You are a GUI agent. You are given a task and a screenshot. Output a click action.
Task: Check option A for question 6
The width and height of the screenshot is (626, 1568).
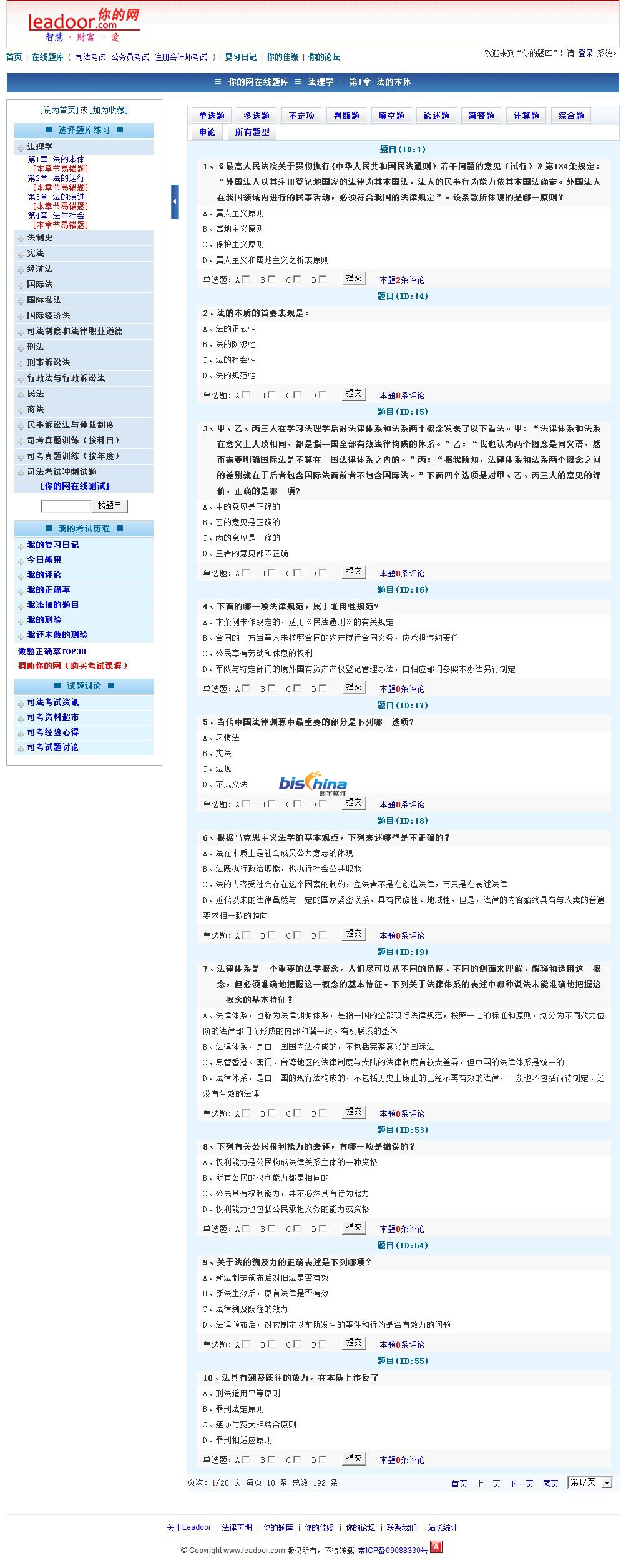[246, 935]
